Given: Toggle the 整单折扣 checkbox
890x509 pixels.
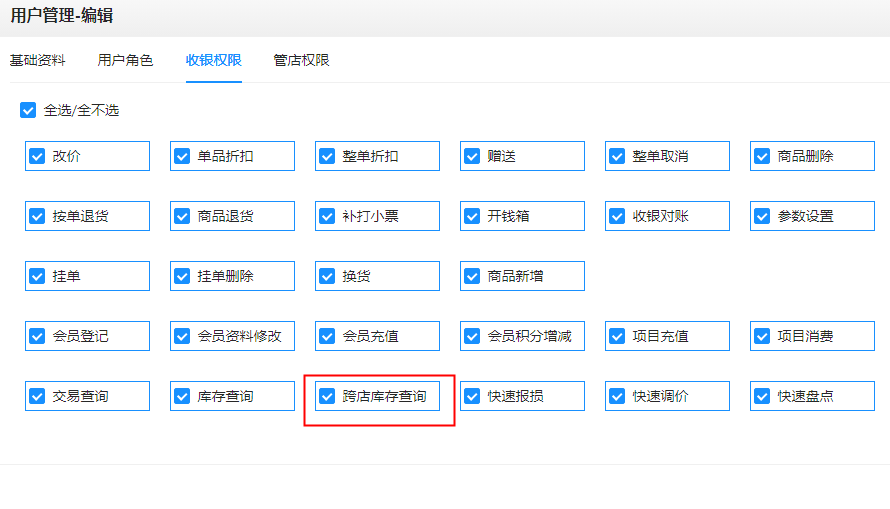Looking at the screenshot, I should click(328, 156).
